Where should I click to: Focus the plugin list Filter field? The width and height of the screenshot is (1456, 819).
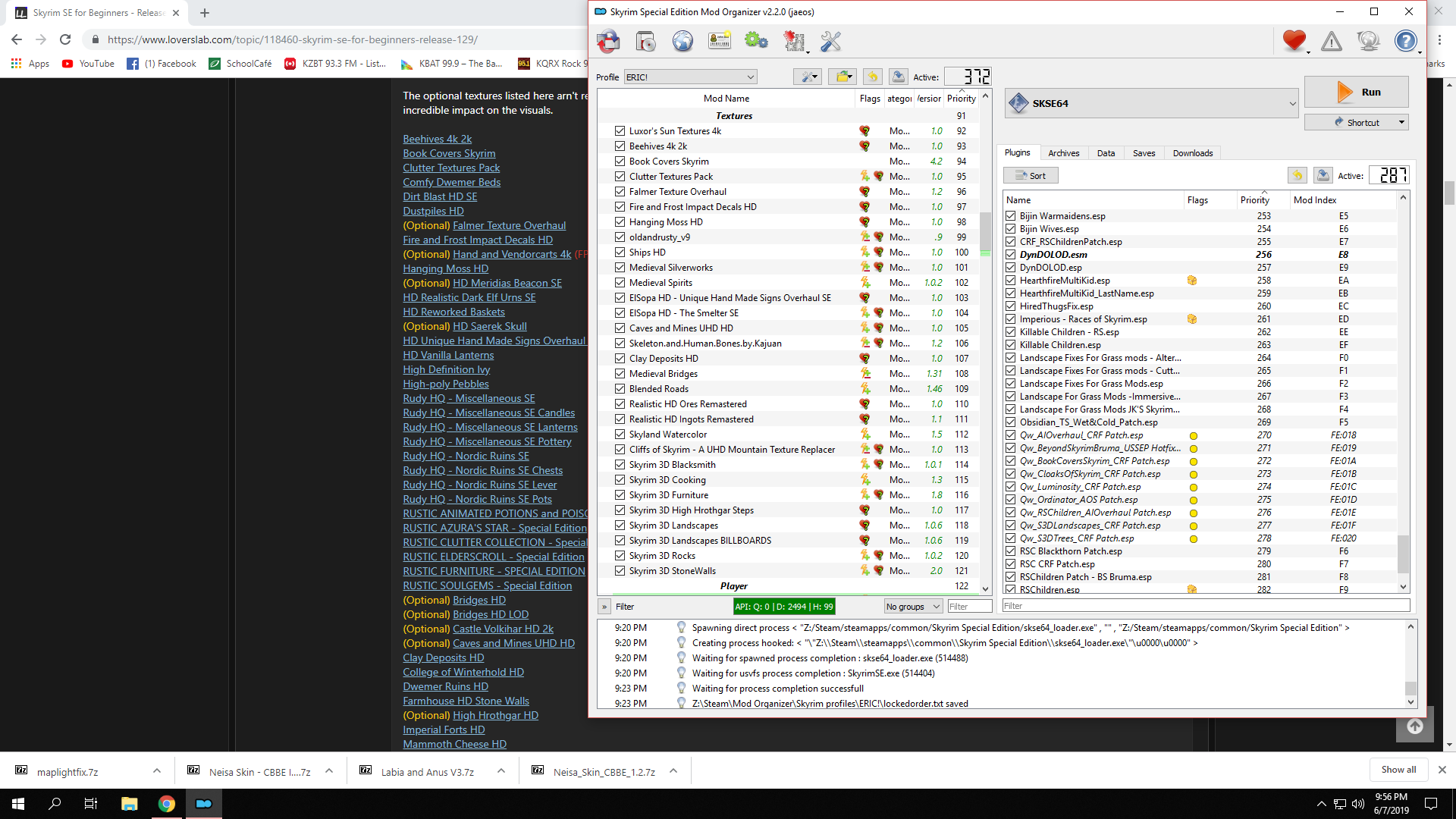click(1206, 606)
